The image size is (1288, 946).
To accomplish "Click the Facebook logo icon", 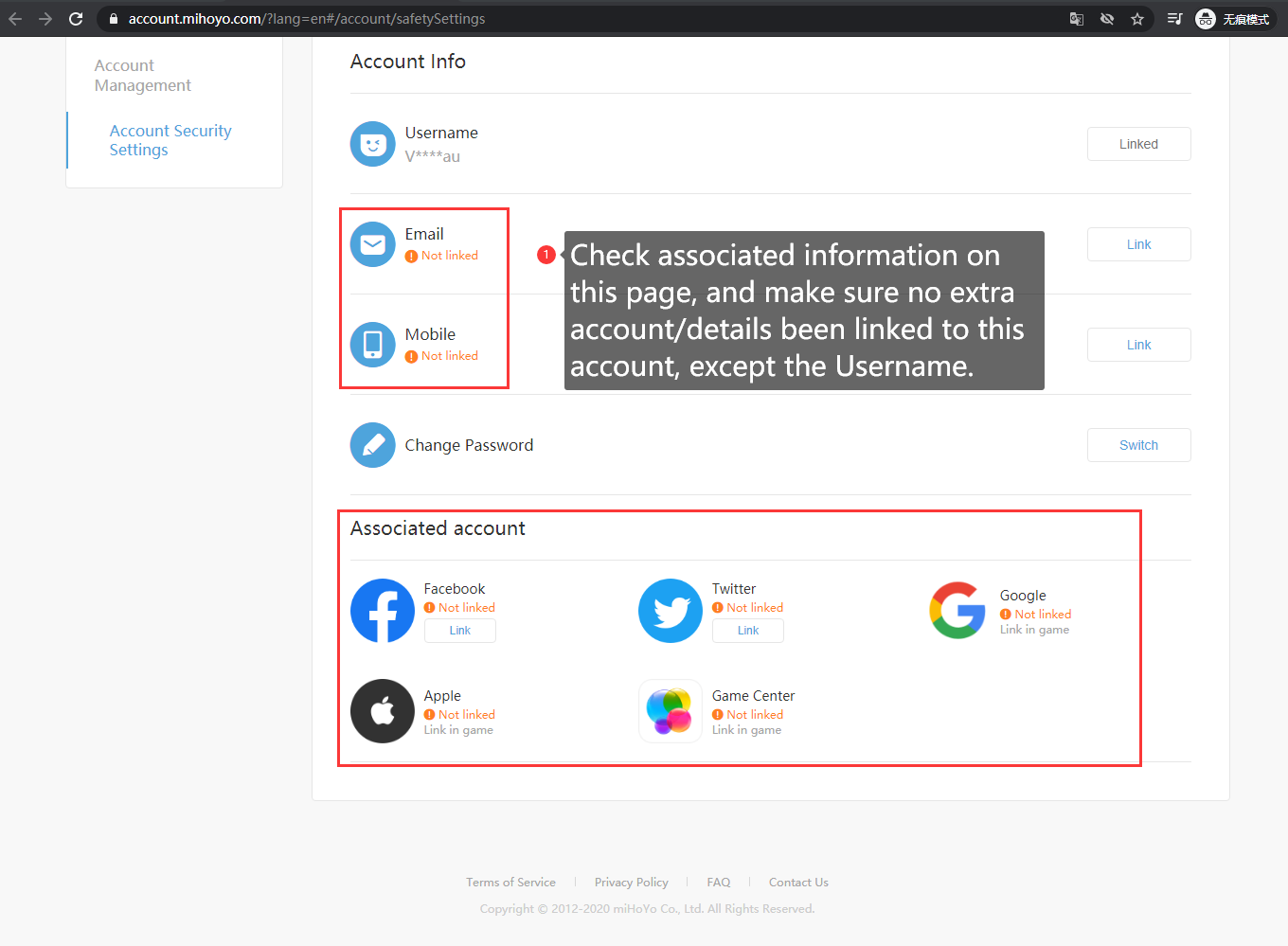I will (383, 611).
